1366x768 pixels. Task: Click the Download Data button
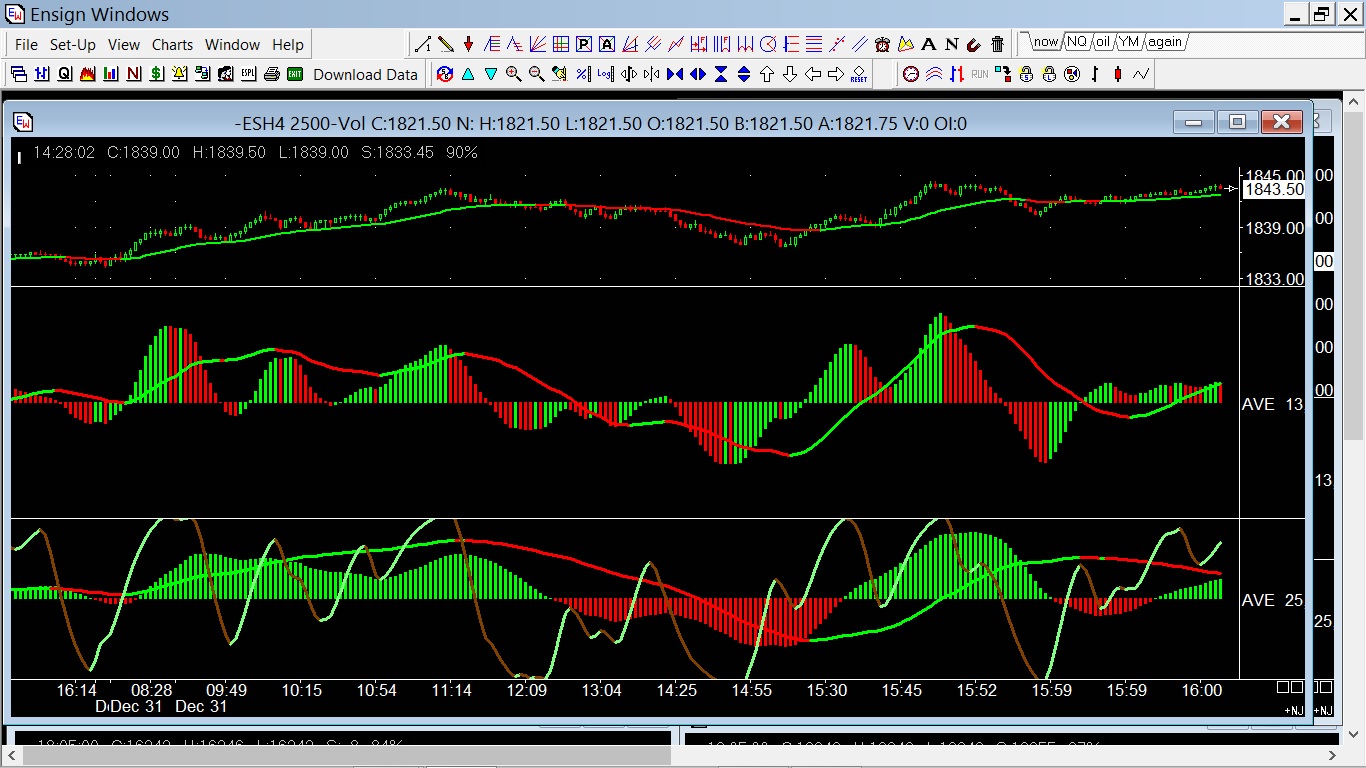[x=365, y=75]
